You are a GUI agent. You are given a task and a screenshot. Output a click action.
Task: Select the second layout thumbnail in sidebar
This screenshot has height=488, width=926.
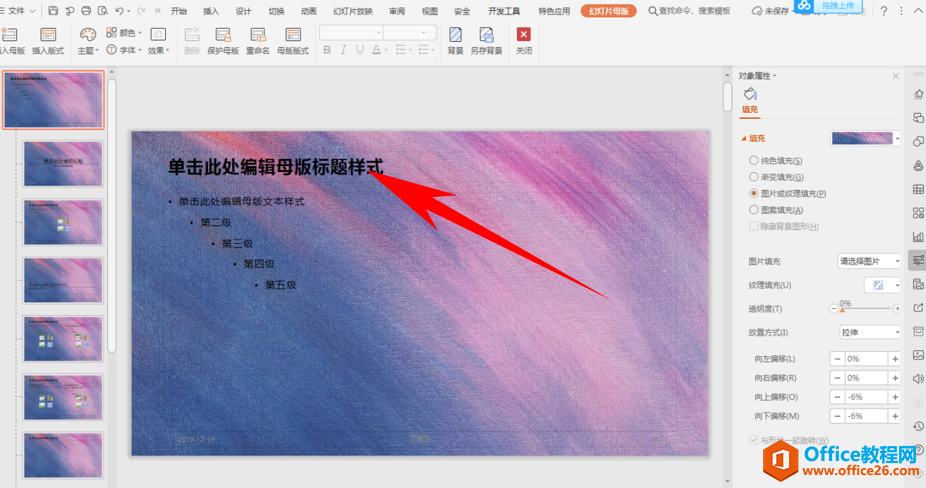coord(63,163)
